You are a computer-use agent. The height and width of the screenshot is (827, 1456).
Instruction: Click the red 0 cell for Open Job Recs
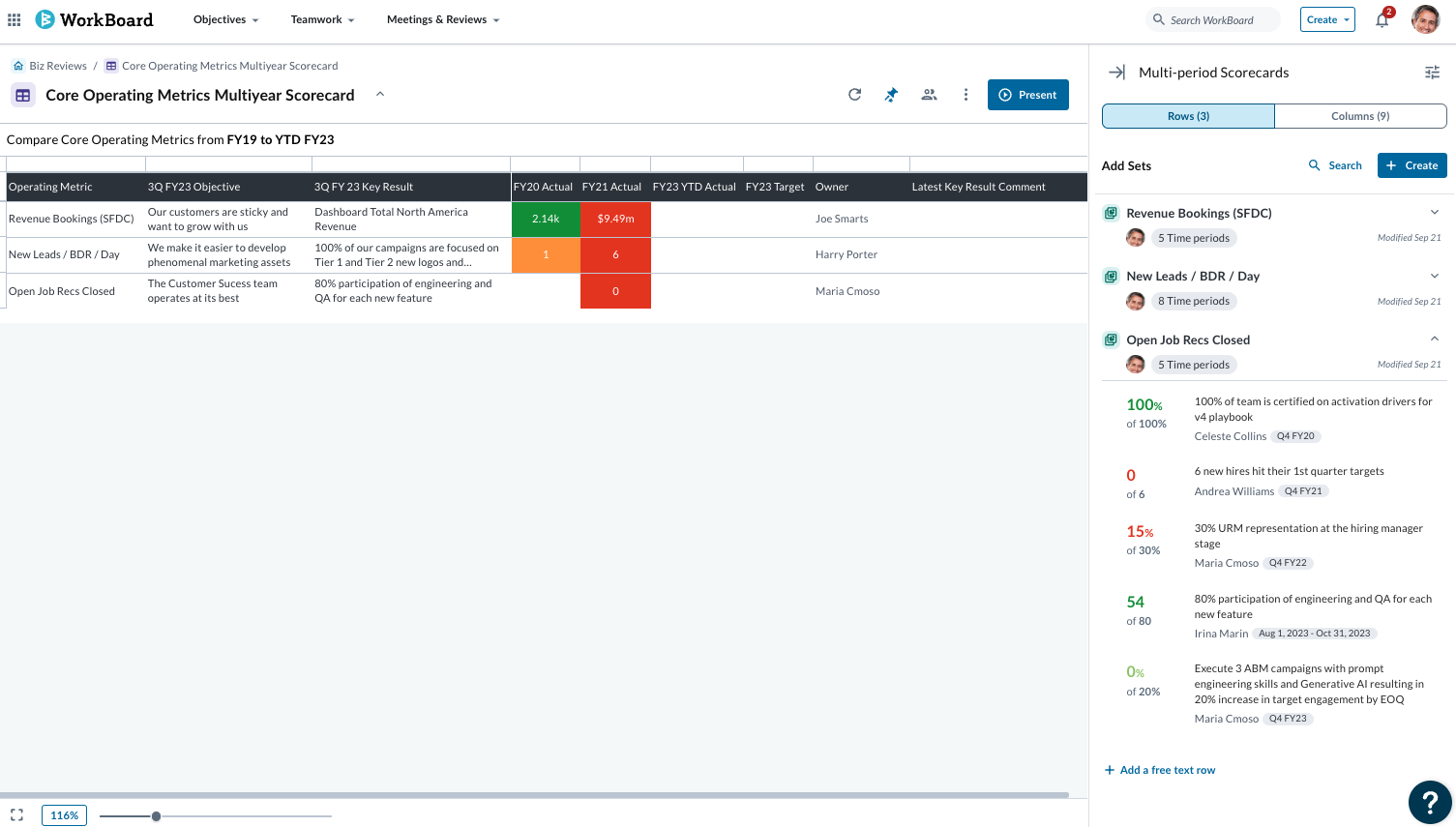[x=615, y=291]
